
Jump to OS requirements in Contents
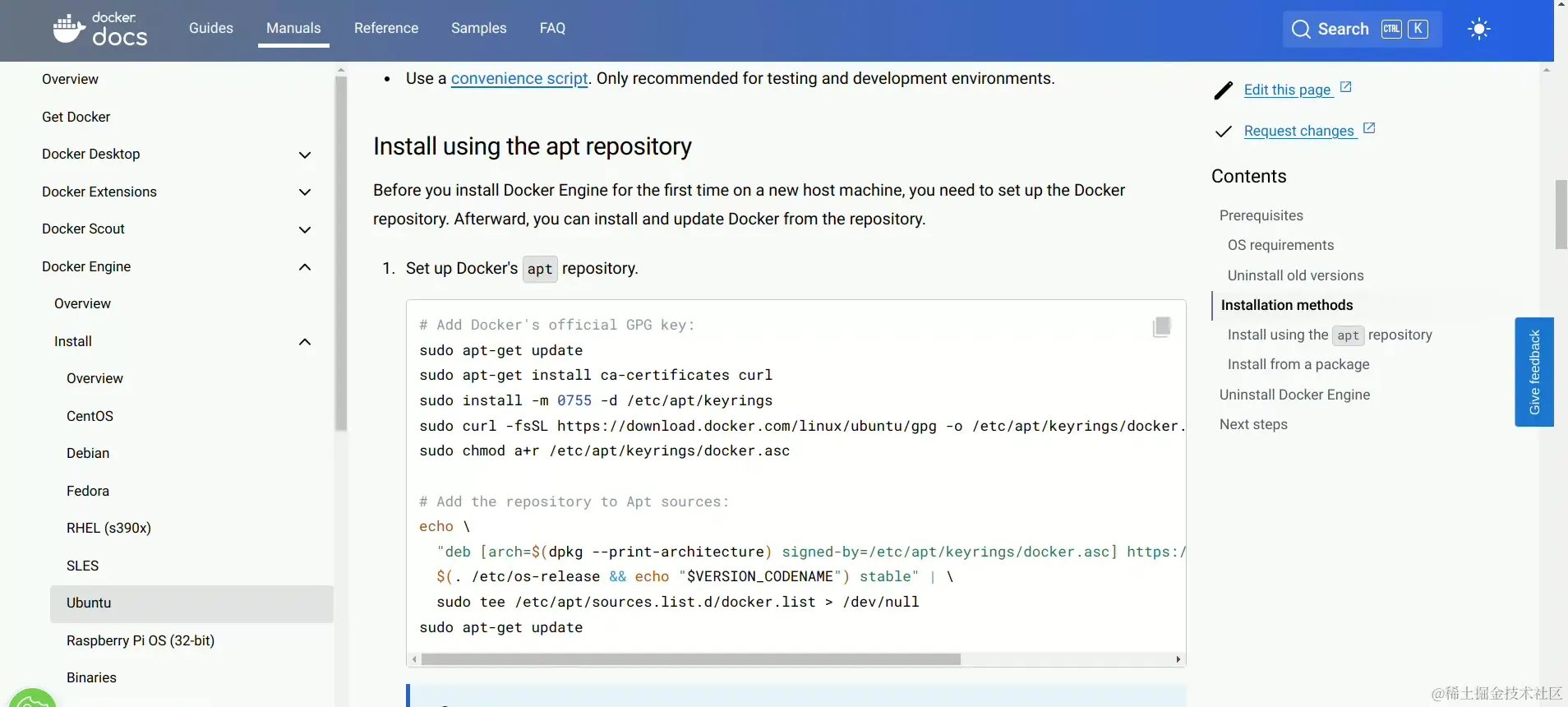point(1281,245)
